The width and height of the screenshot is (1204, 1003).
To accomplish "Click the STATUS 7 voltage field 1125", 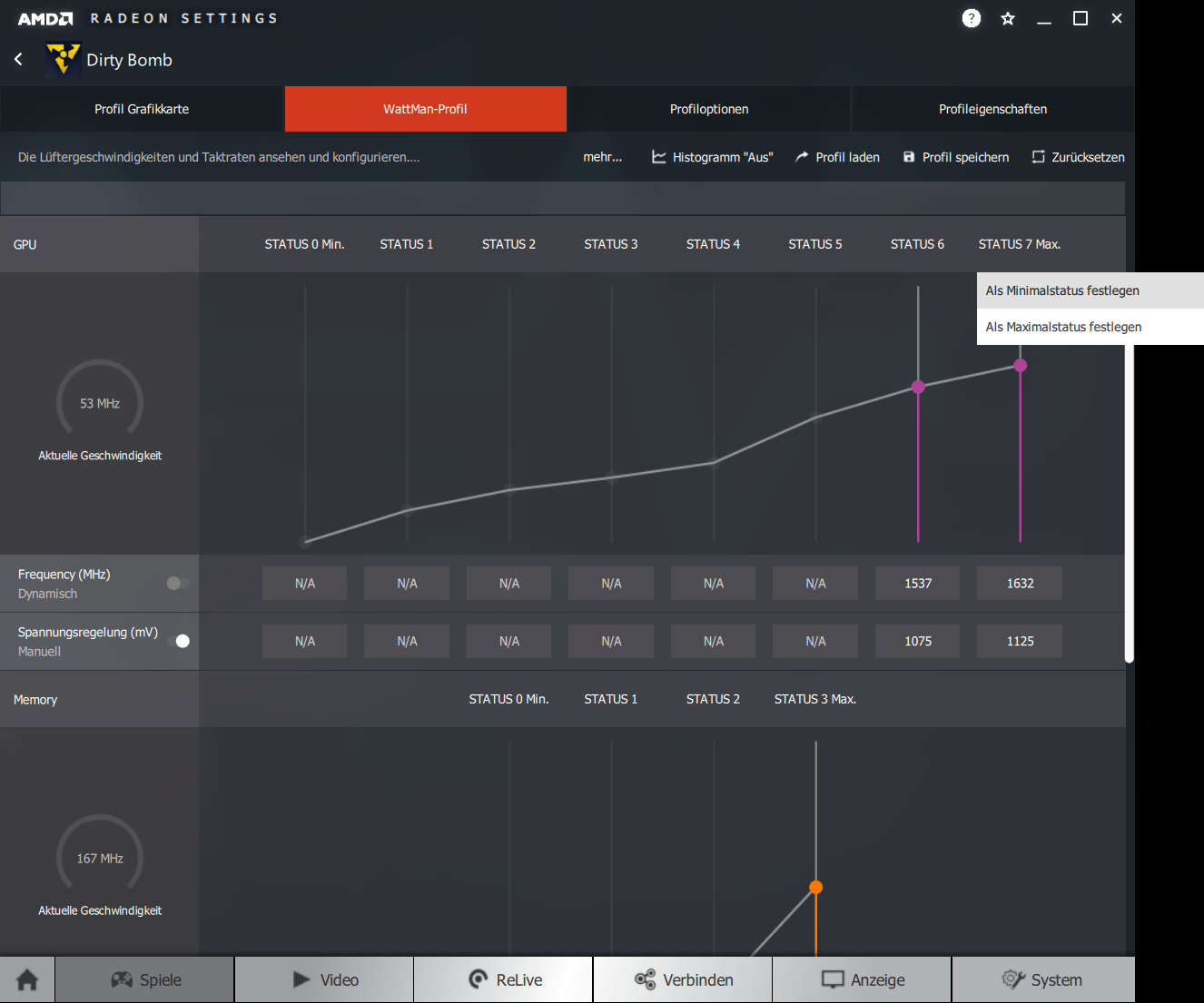I will pyautogui.click(x=1020, y=641).
